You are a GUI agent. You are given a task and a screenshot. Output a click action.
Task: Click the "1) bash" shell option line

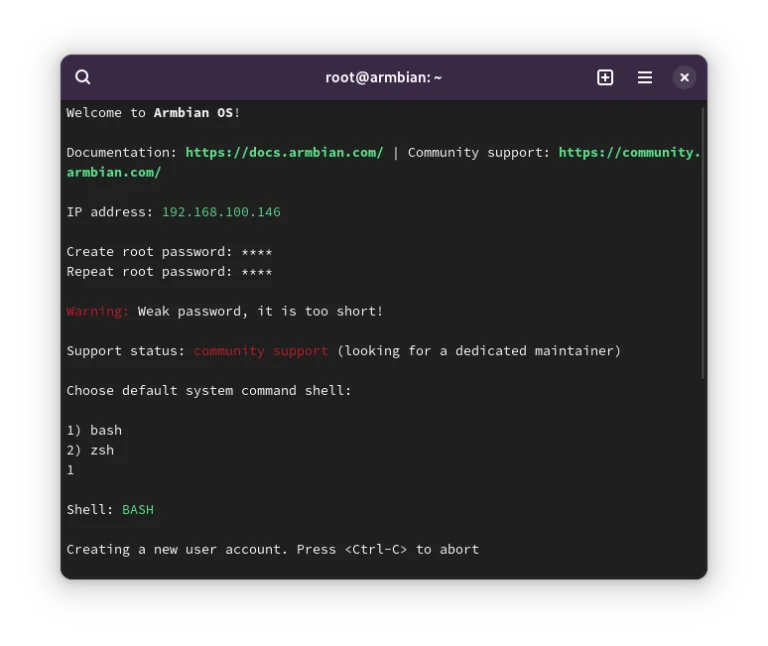coord(94,430)
